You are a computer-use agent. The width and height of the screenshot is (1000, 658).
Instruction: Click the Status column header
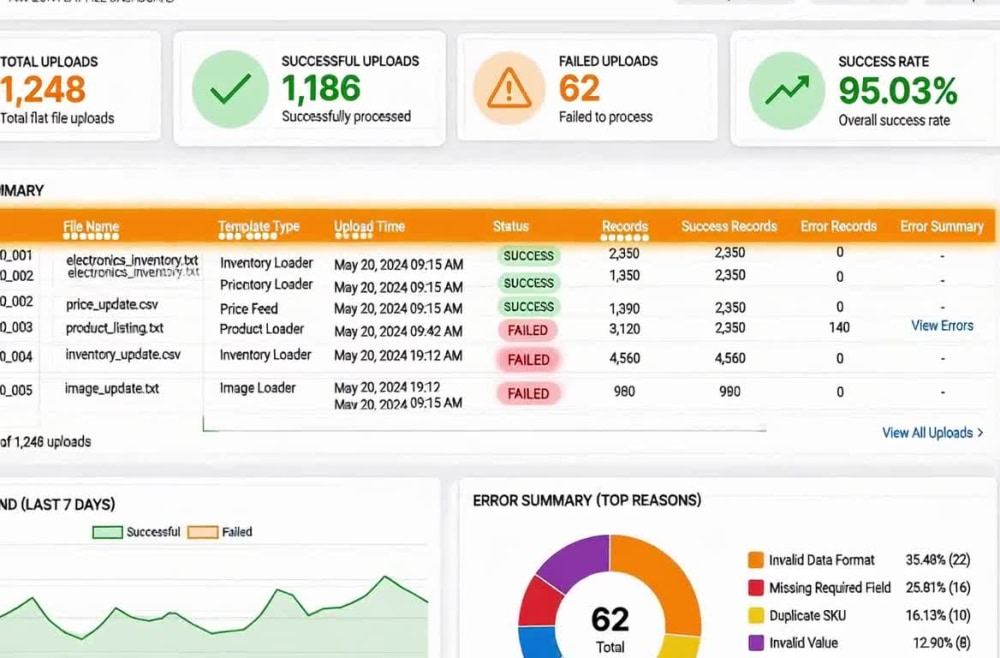point(511,226)
